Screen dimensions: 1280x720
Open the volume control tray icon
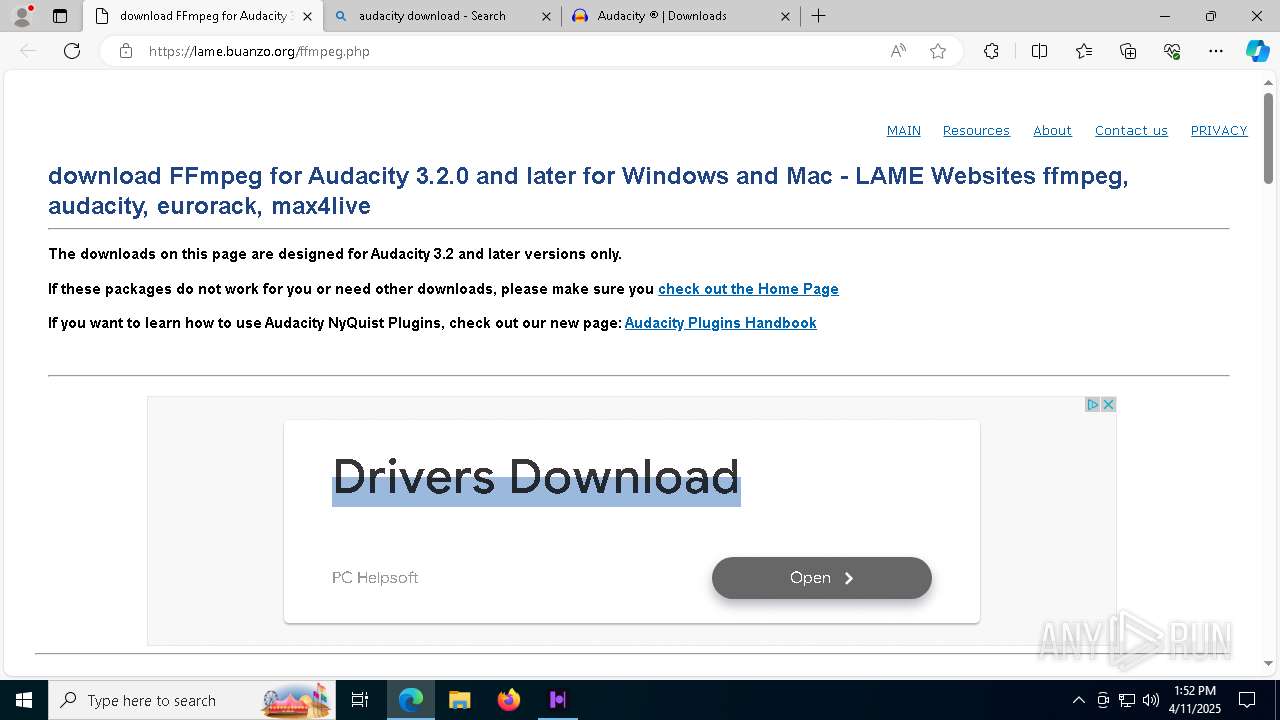(1151, 700)
